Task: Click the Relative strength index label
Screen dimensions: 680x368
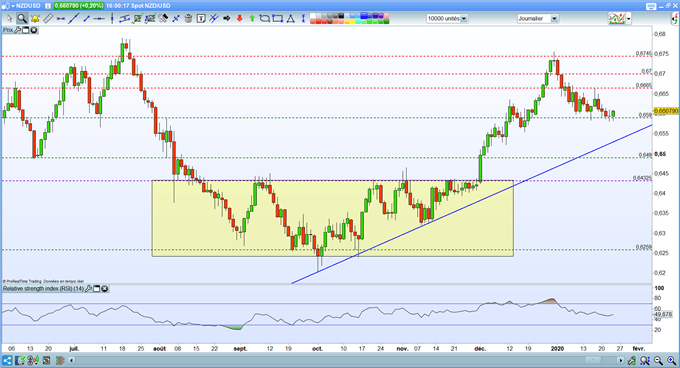Action: (x=43, y=289)
